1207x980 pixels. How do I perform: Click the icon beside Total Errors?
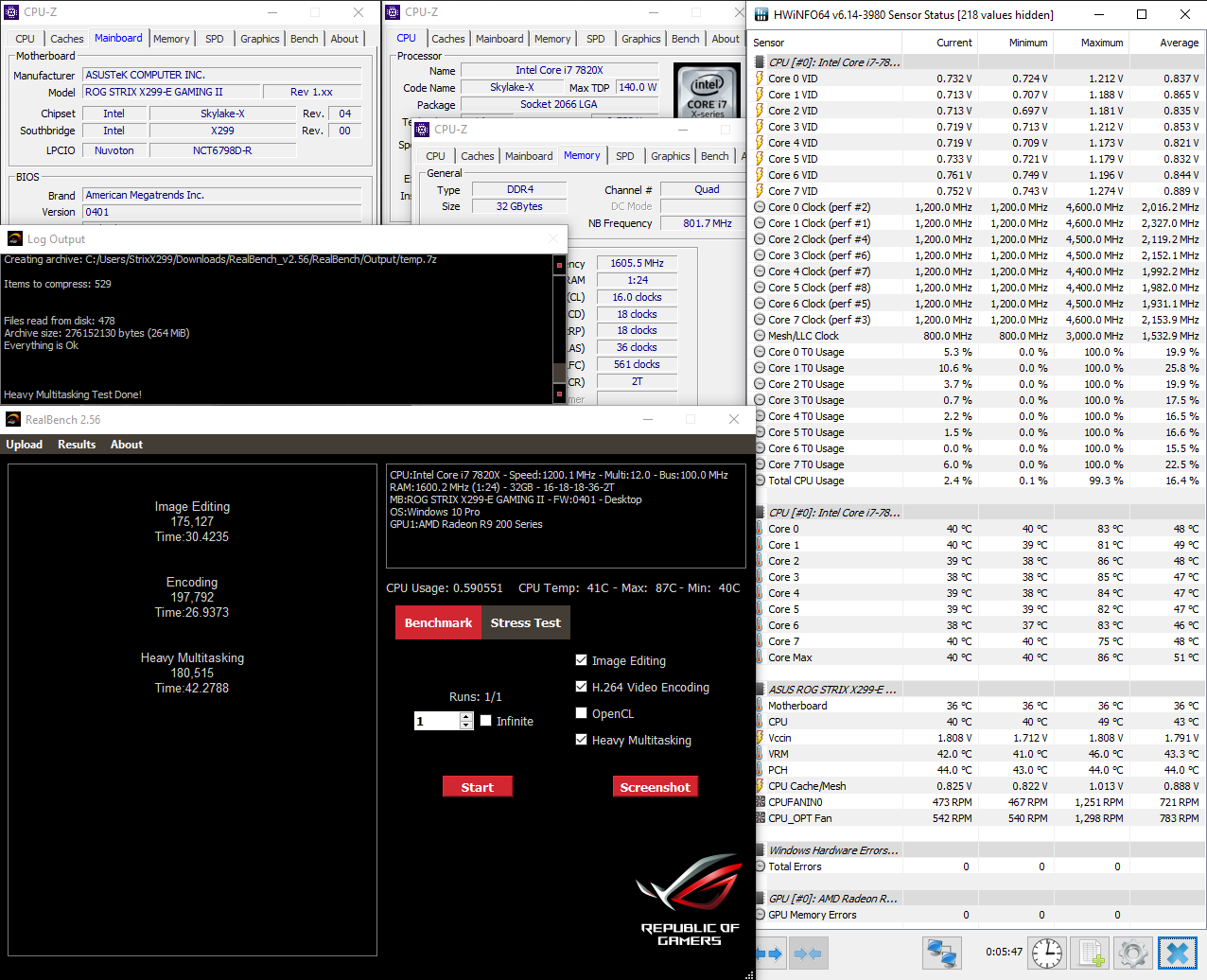(760, 866)
